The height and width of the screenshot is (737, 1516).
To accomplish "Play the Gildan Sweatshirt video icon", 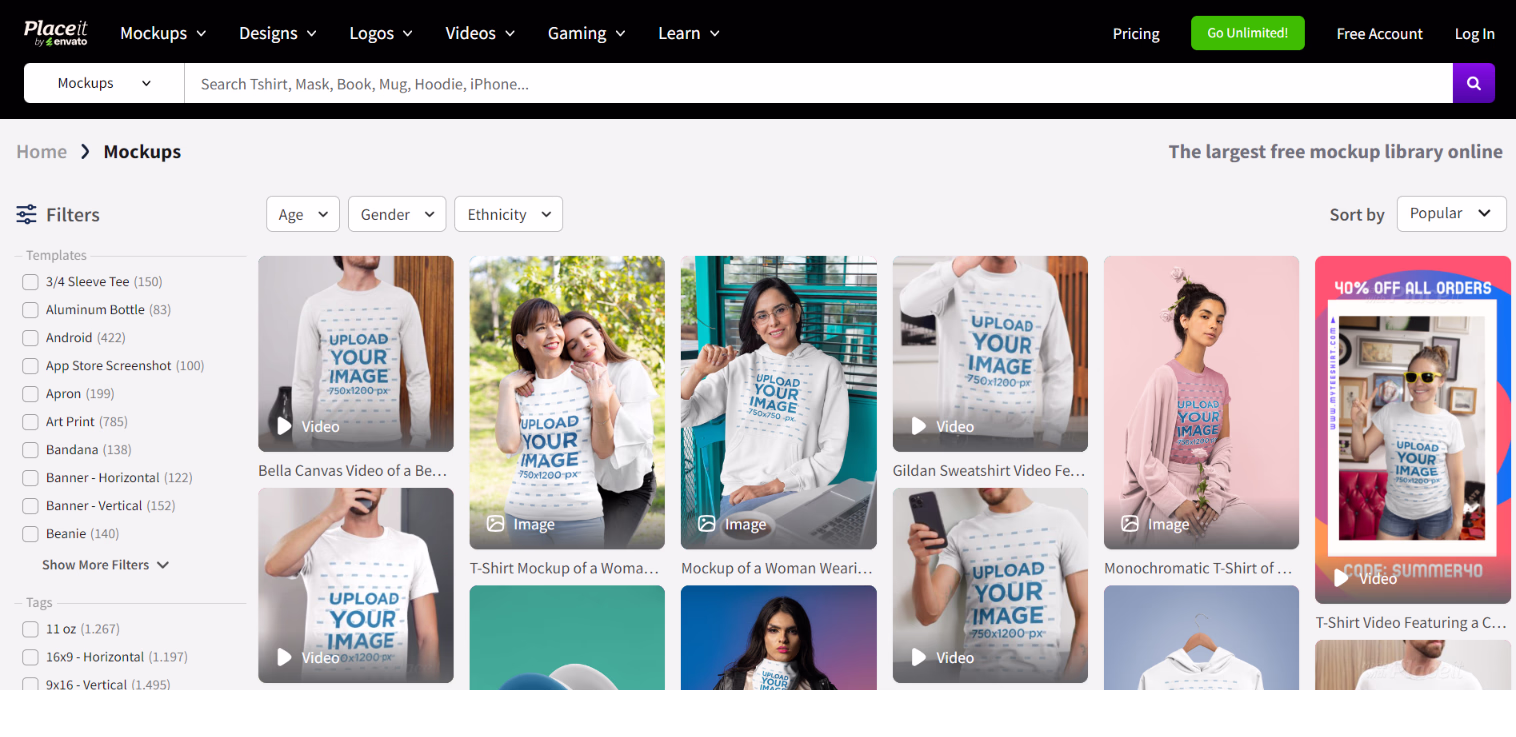I will 919,426.
